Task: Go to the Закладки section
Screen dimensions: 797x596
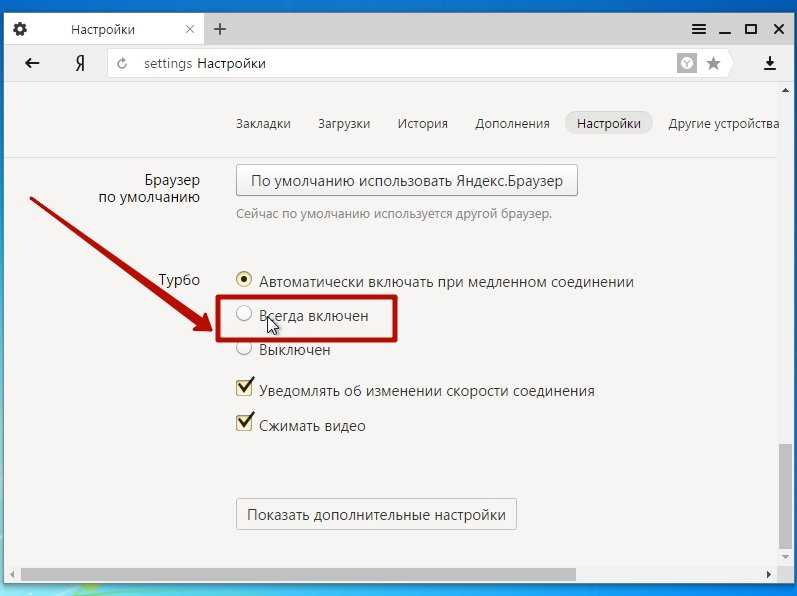Action: [263, 123]
